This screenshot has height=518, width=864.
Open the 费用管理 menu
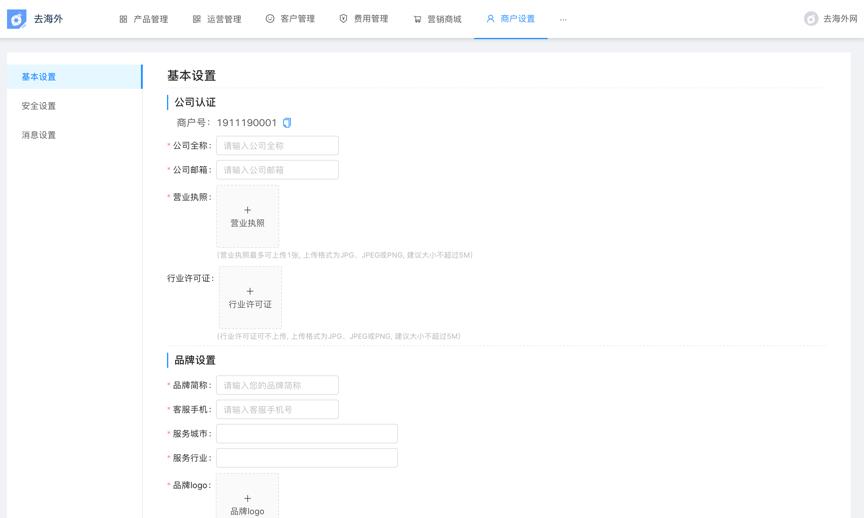pos(364,19)
